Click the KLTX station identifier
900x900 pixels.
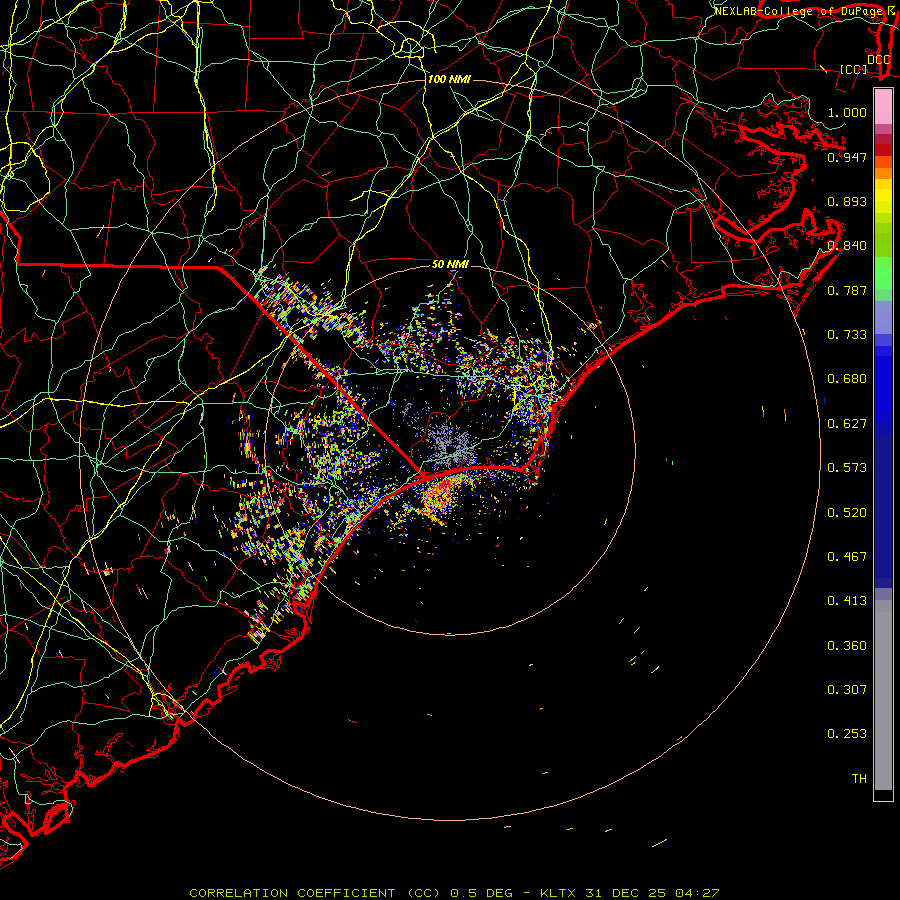point(560,893)
